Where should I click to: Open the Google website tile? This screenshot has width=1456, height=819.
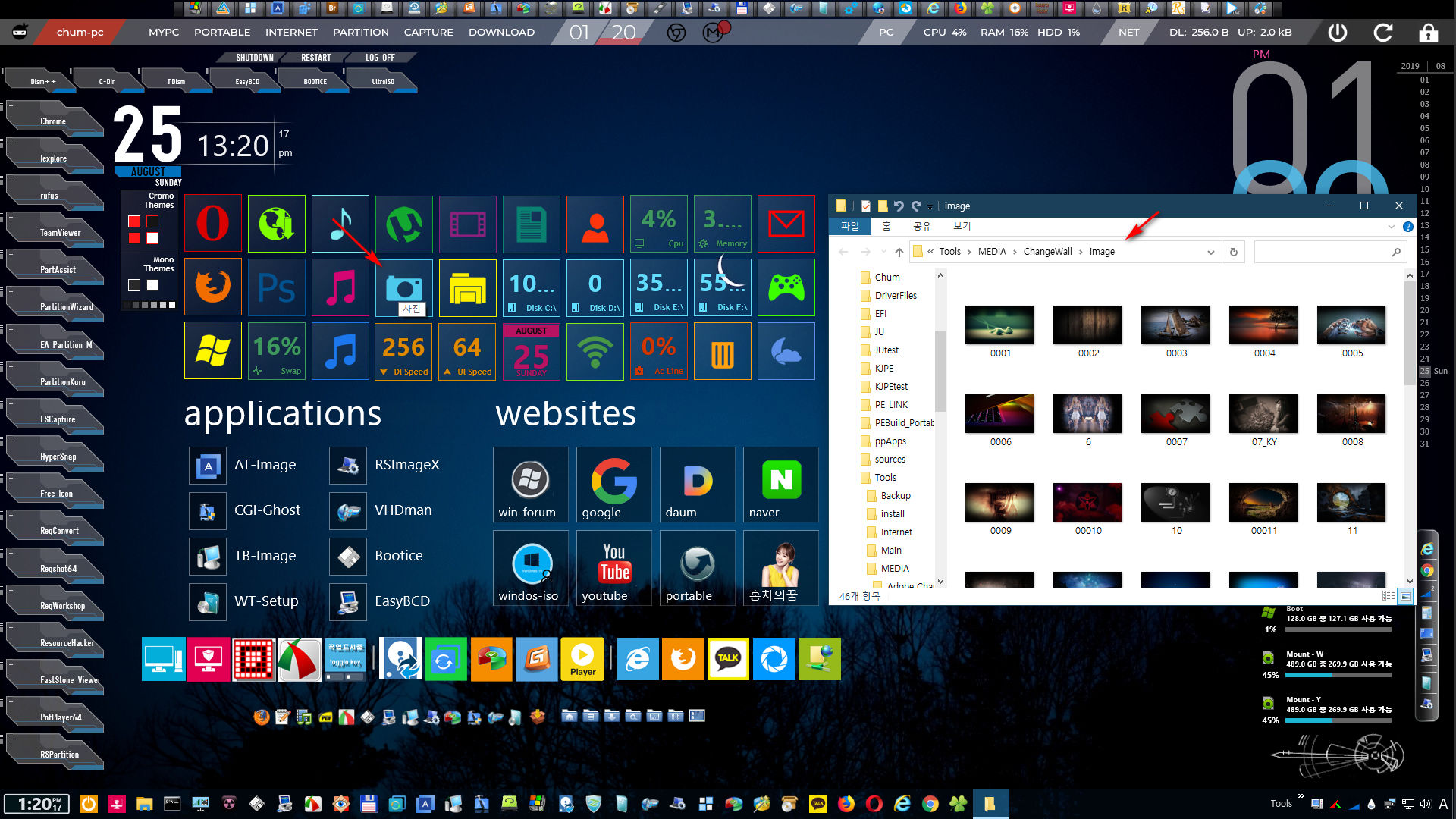(x=614, y=485)
